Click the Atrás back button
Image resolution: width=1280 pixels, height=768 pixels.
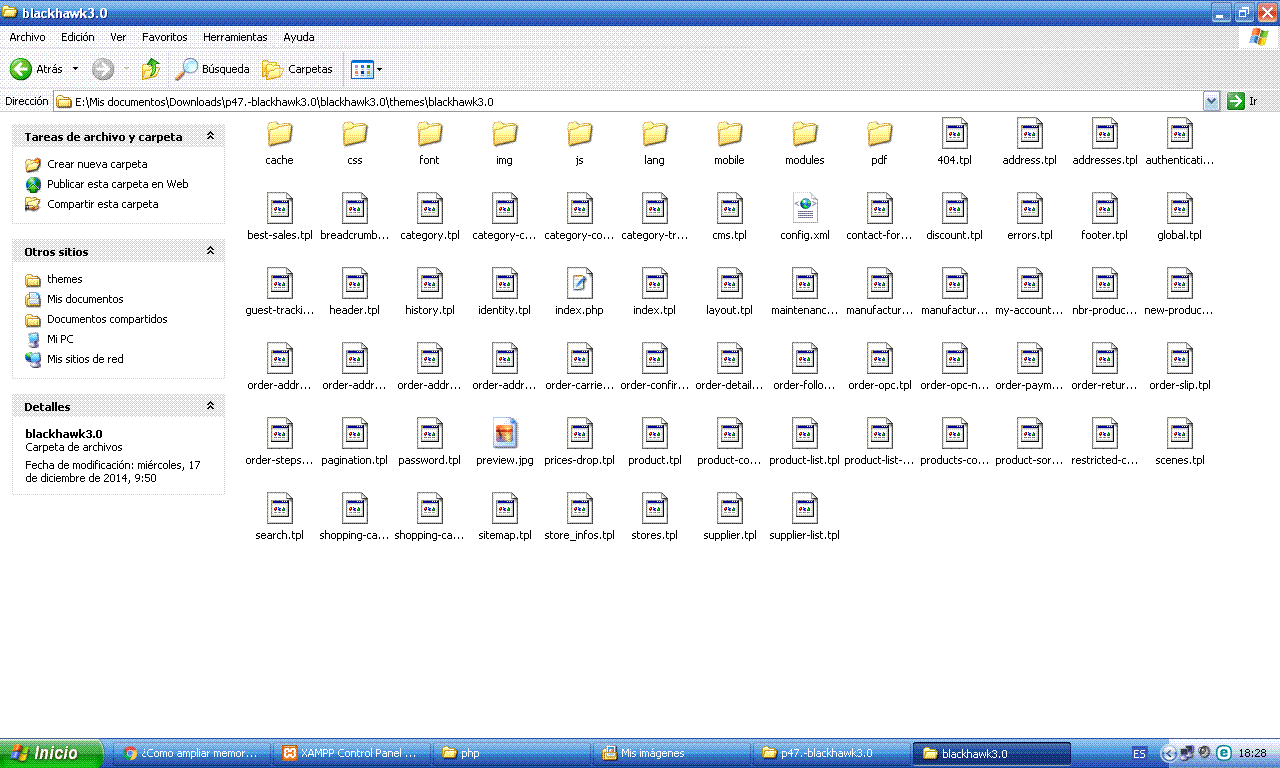click(x=38, y=69)
